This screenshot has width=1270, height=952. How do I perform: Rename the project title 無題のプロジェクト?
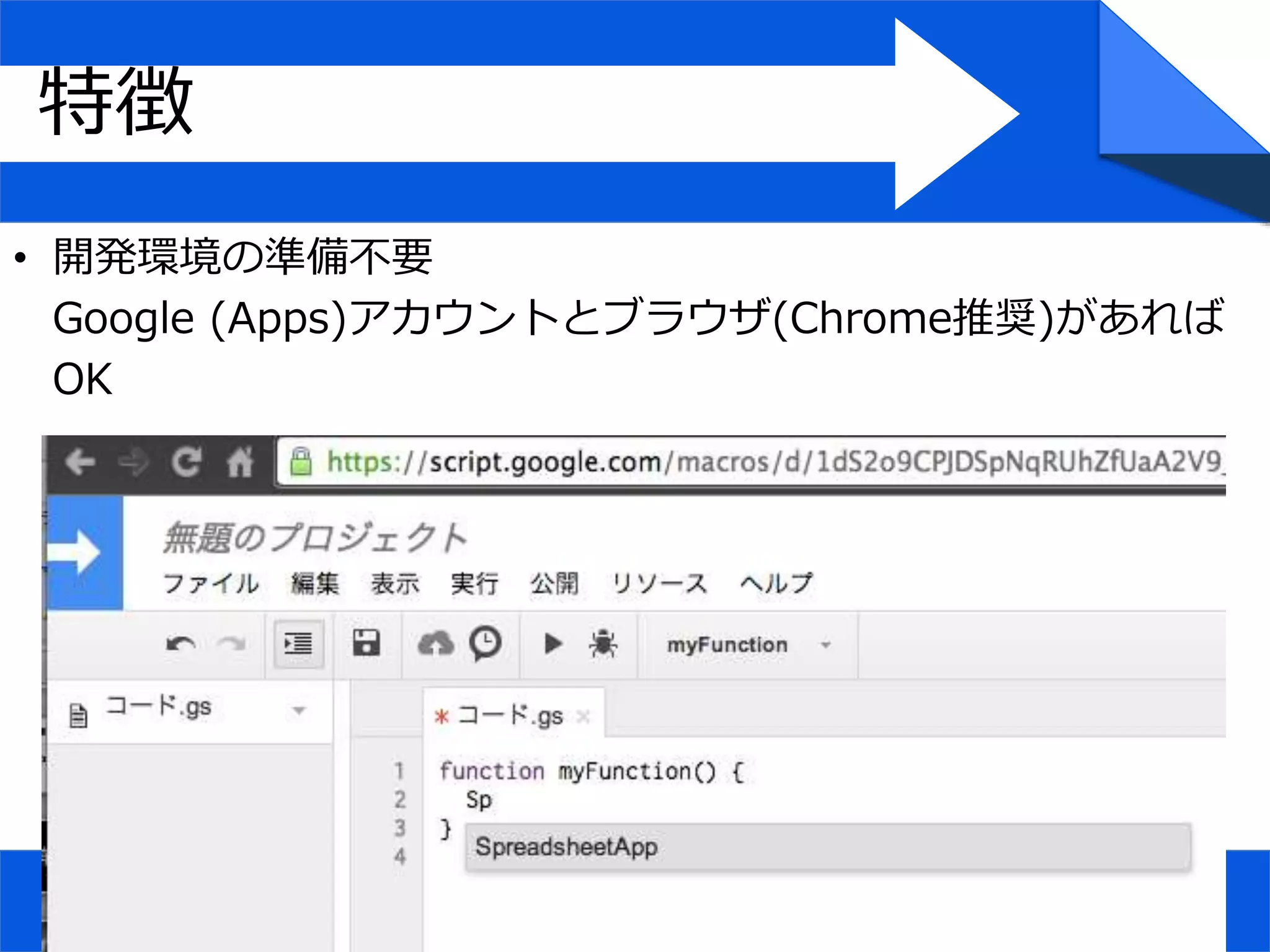pos(314,537)
